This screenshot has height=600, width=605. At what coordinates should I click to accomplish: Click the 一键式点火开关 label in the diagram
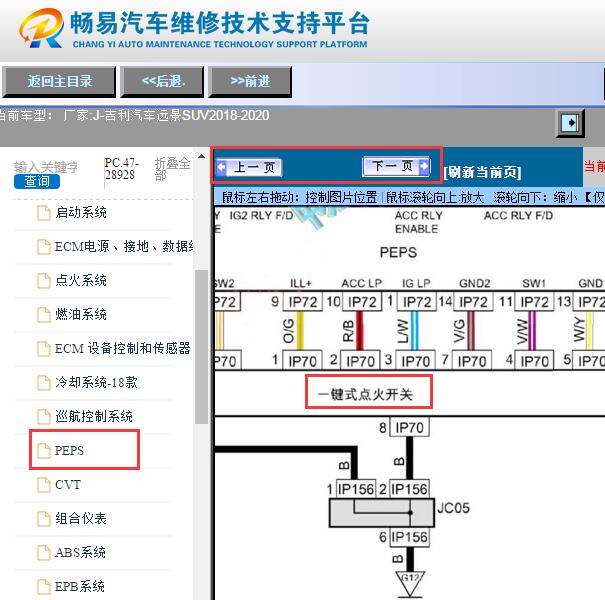tap(365, 394)
